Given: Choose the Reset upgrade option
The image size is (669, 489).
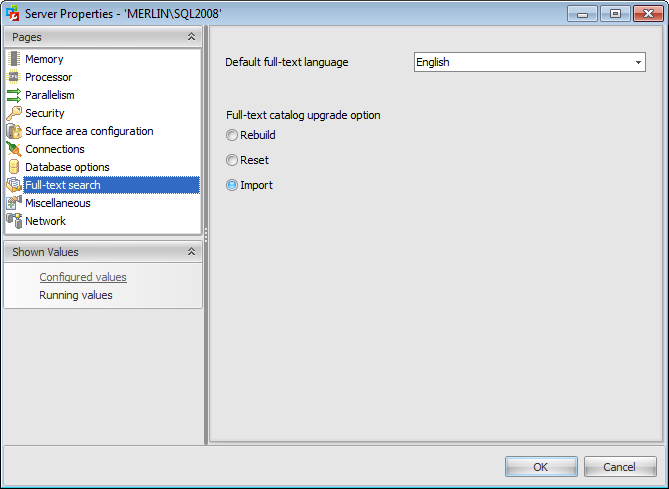Looking at the screenshot, I should tap(232, 160).
